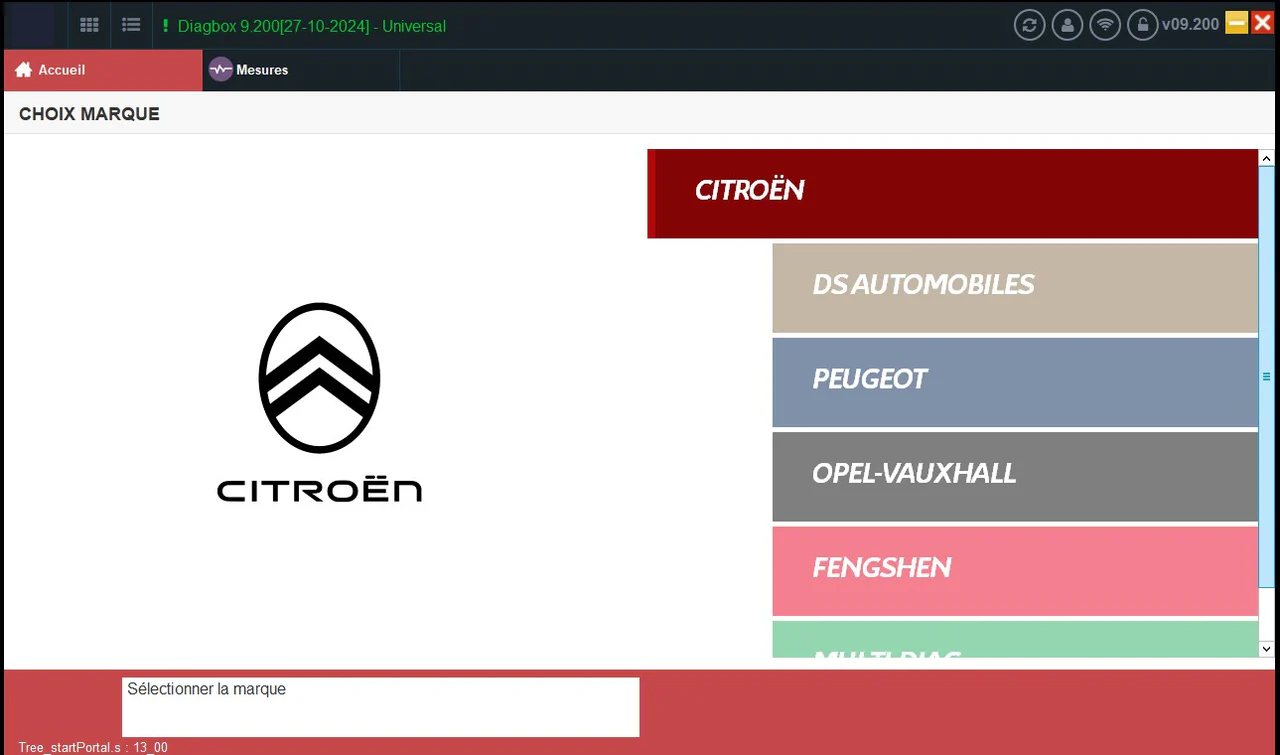This screenshot has height=755, width=1280.
Task: Click the 'Sélectionner la marque' text field
Action: click(x=380, y=707)
